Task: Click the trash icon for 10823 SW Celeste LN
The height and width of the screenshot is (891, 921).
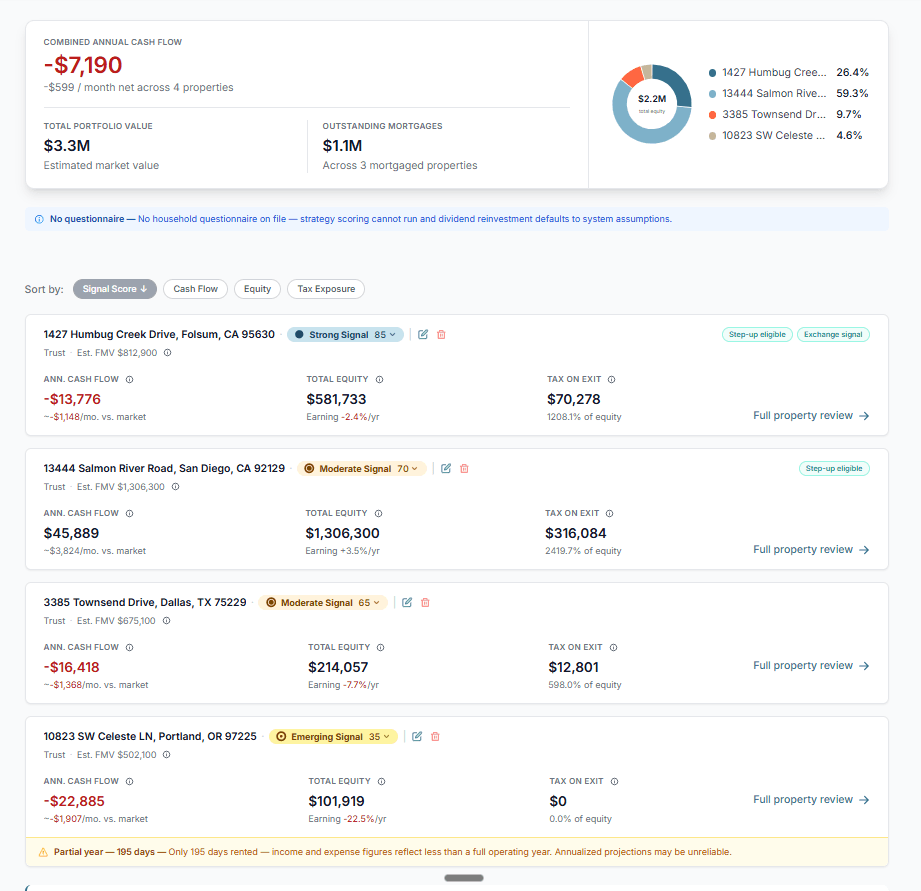Action: click(x=437, y=736)
